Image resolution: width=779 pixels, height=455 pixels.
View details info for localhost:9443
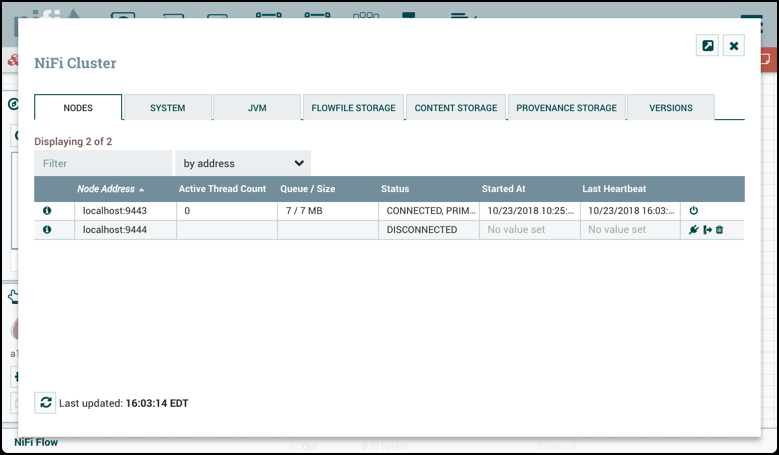tap(47, 211)
